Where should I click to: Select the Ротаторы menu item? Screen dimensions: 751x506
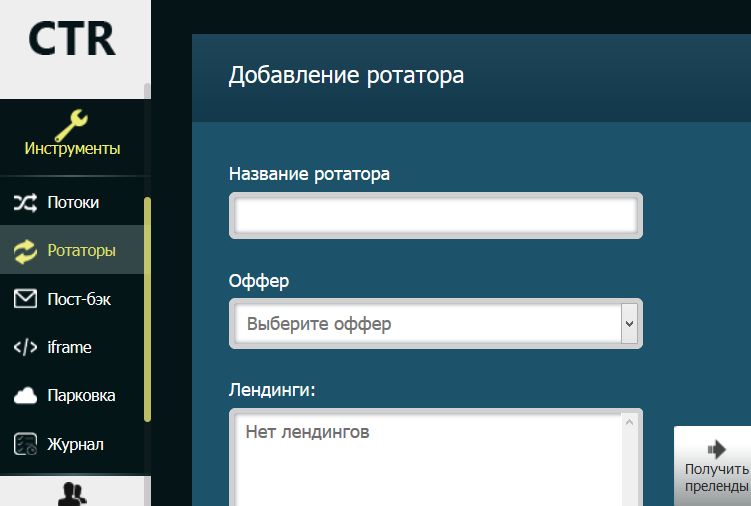pyautogui.click(x=72, y=250)
